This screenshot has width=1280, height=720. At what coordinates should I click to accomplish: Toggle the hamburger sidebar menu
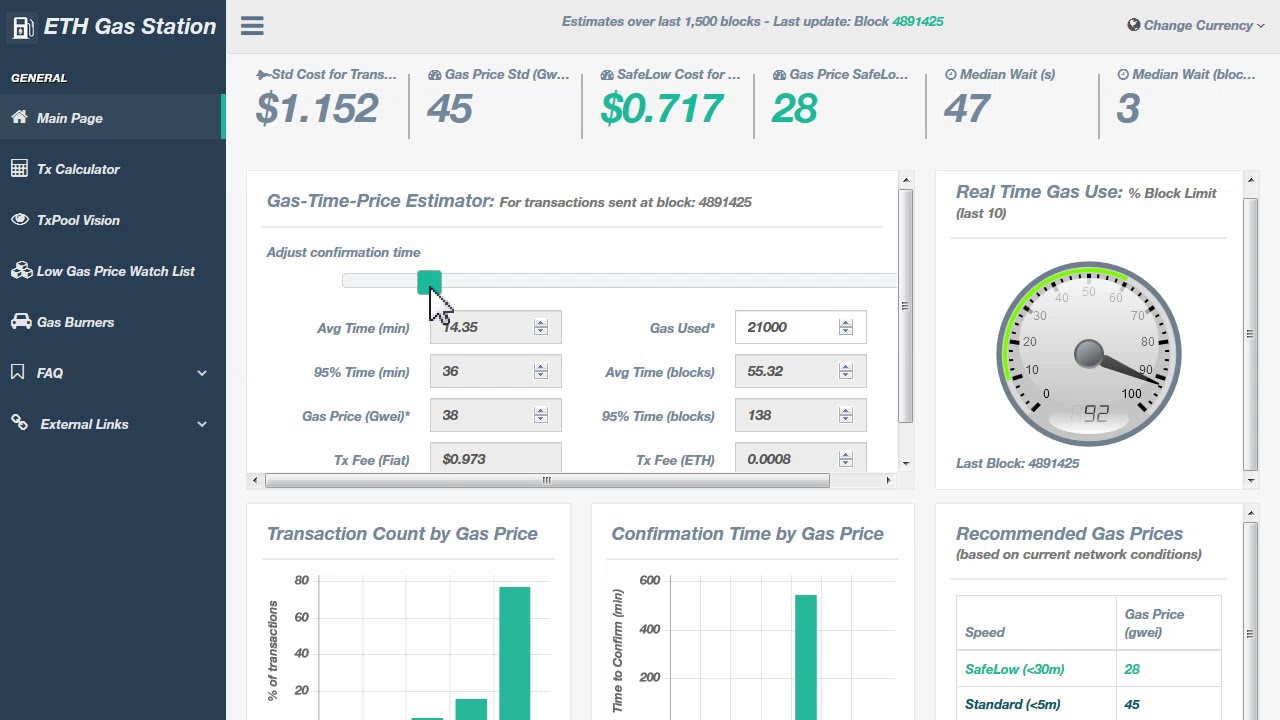[252, 26]
